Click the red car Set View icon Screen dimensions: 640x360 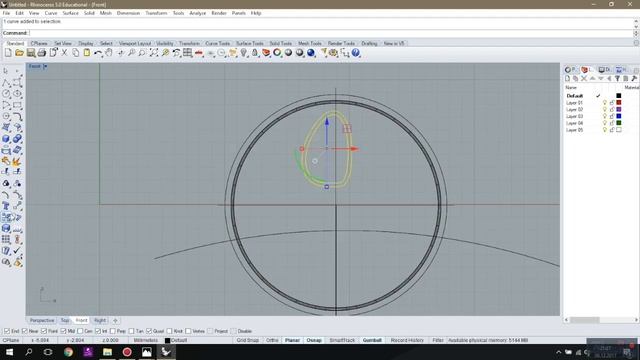199,53
